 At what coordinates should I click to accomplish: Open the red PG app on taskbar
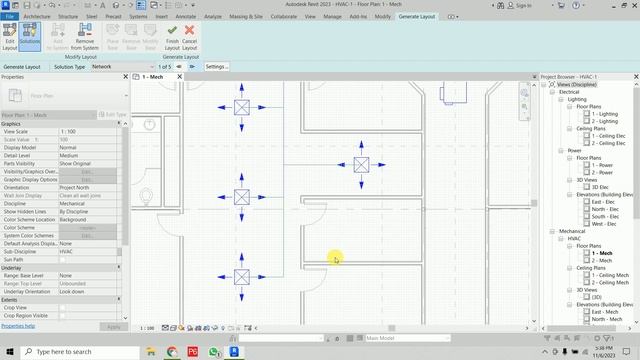[x=193, y=351]
